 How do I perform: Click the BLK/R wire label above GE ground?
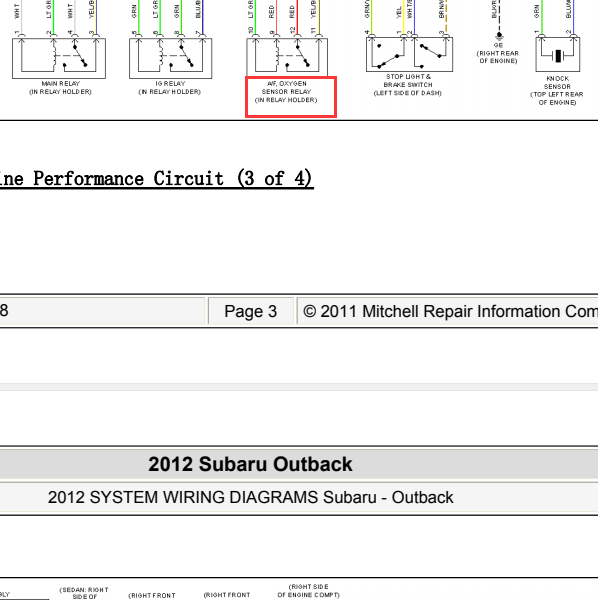click(494, 9)
